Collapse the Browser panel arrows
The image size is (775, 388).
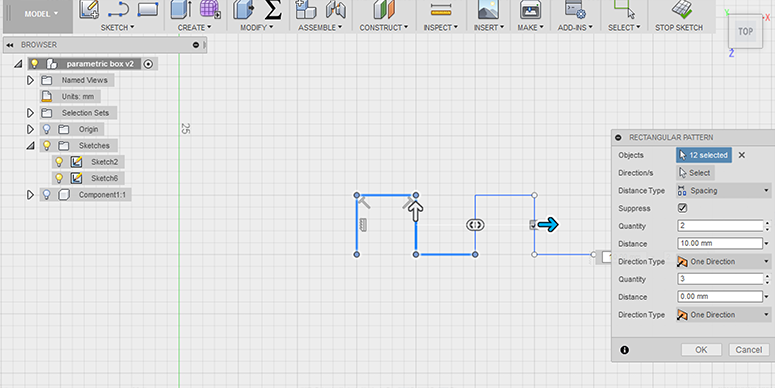click(x=9, y=45)
